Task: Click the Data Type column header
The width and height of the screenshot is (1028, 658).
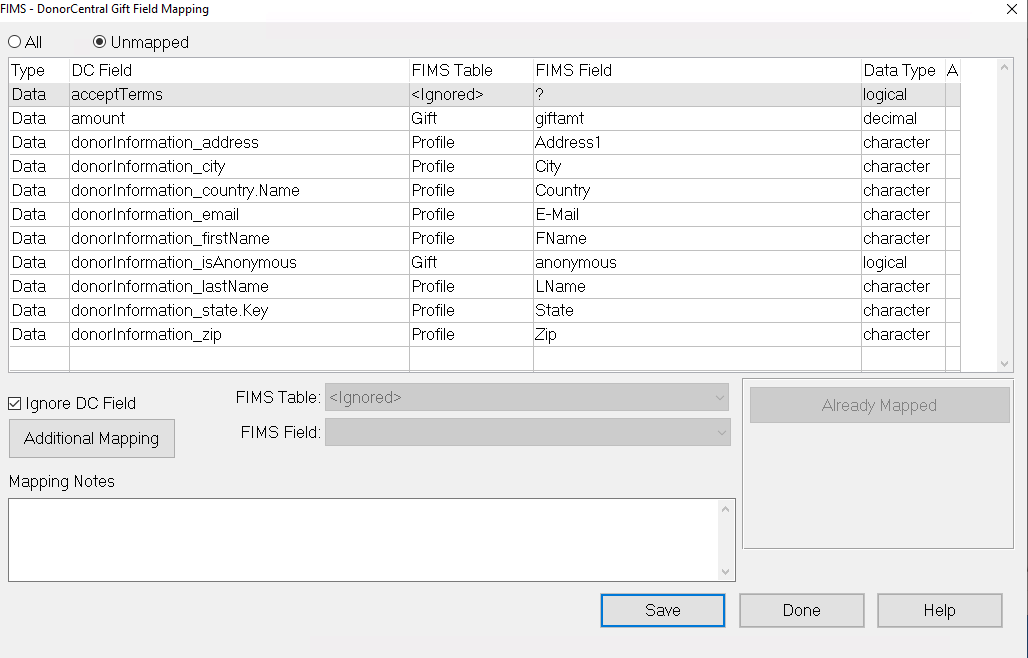Action: [903, 70]
